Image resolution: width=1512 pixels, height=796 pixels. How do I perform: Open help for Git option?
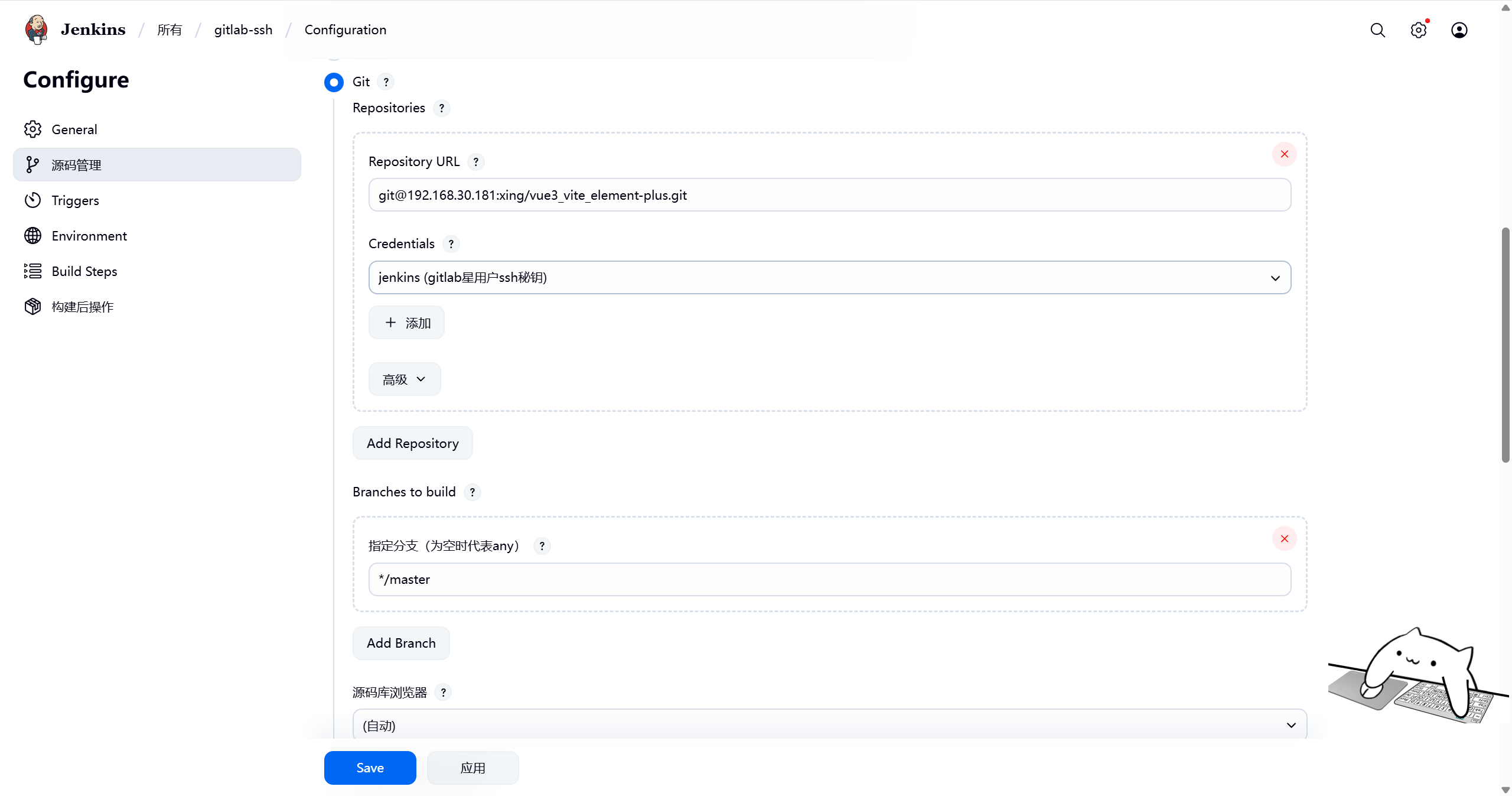coord(386,82)
